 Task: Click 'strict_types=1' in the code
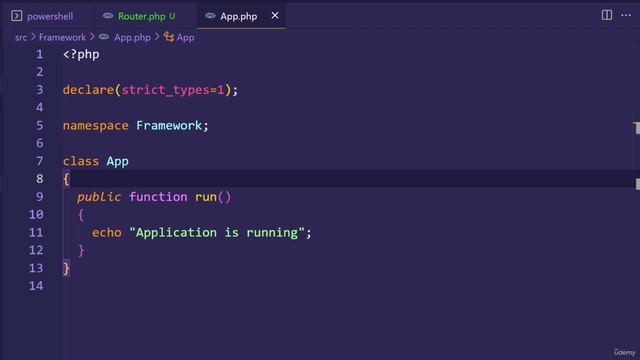(x=173, y=90)
